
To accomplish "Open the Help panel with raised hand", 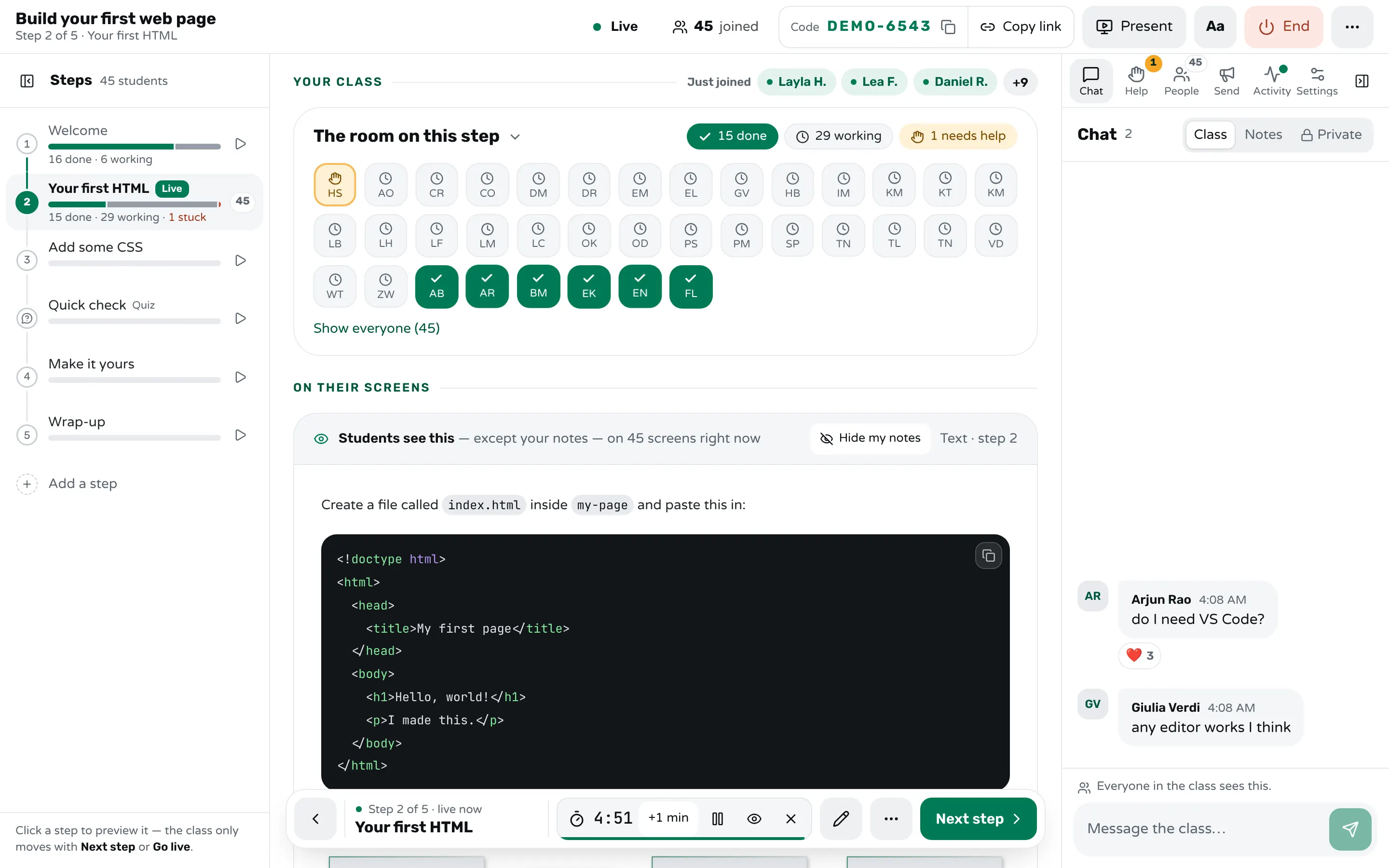I will pyautogui.click(x=1136, y=81).
